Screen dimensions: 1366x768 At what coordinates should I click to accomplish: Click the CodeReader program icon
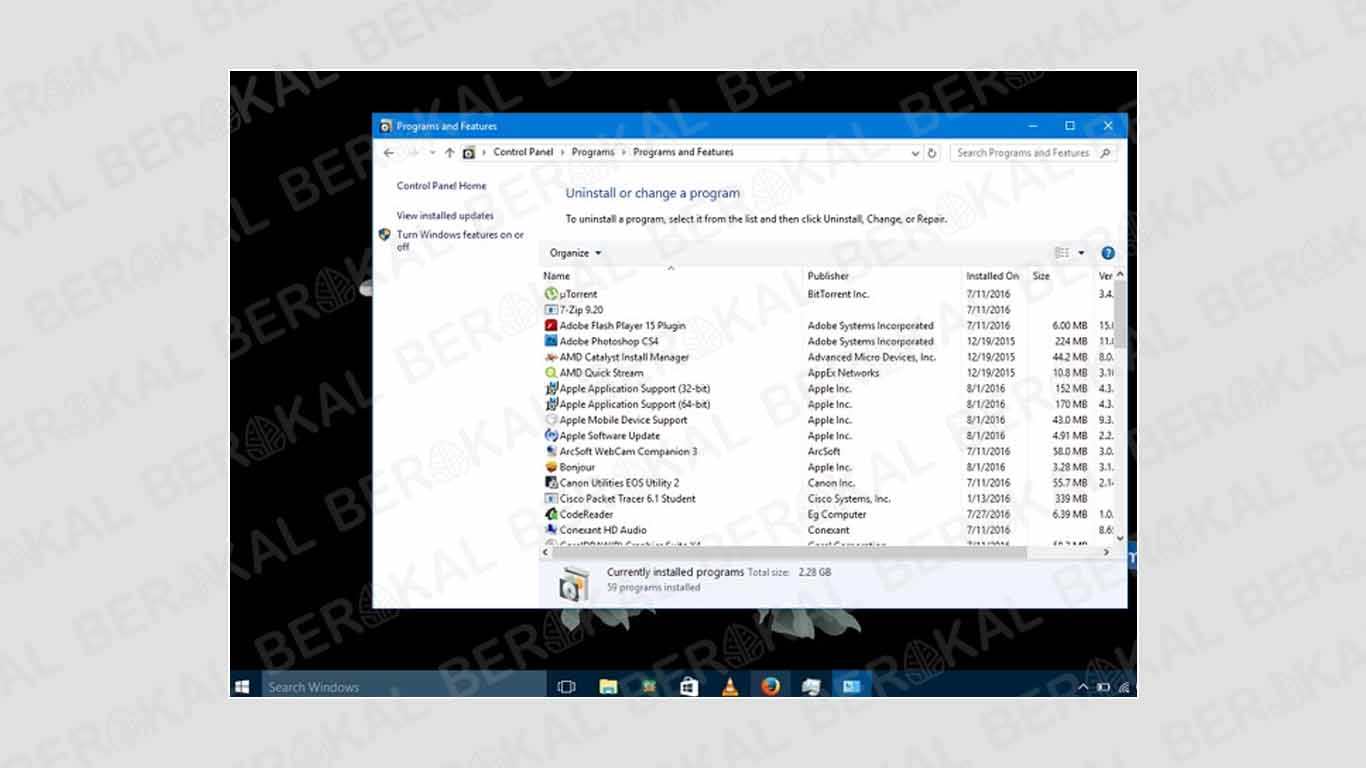click(x=551, y=514)
